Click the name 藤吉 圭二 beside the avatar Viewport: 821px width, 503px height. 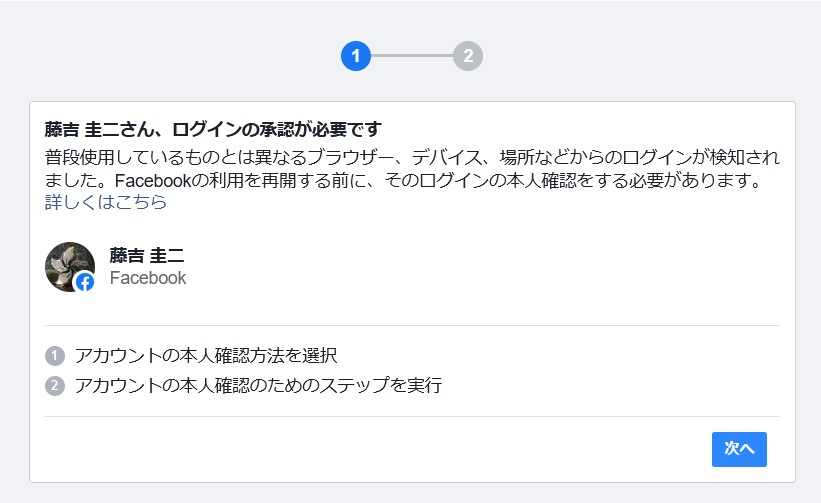(x=147, y=255)
